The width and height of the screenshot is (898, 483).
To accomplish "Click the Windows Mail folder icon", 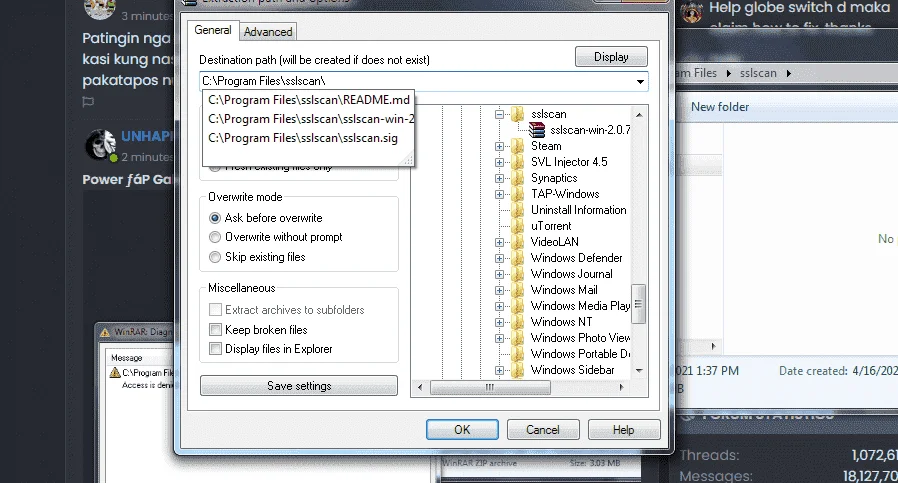I will click(517, 290).
